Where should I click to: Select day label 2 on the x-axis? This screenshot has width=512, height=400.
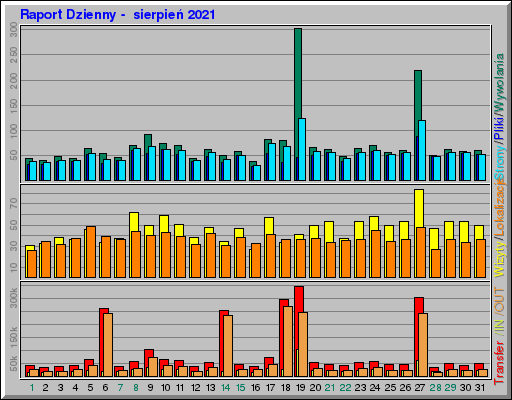(45, 388)
